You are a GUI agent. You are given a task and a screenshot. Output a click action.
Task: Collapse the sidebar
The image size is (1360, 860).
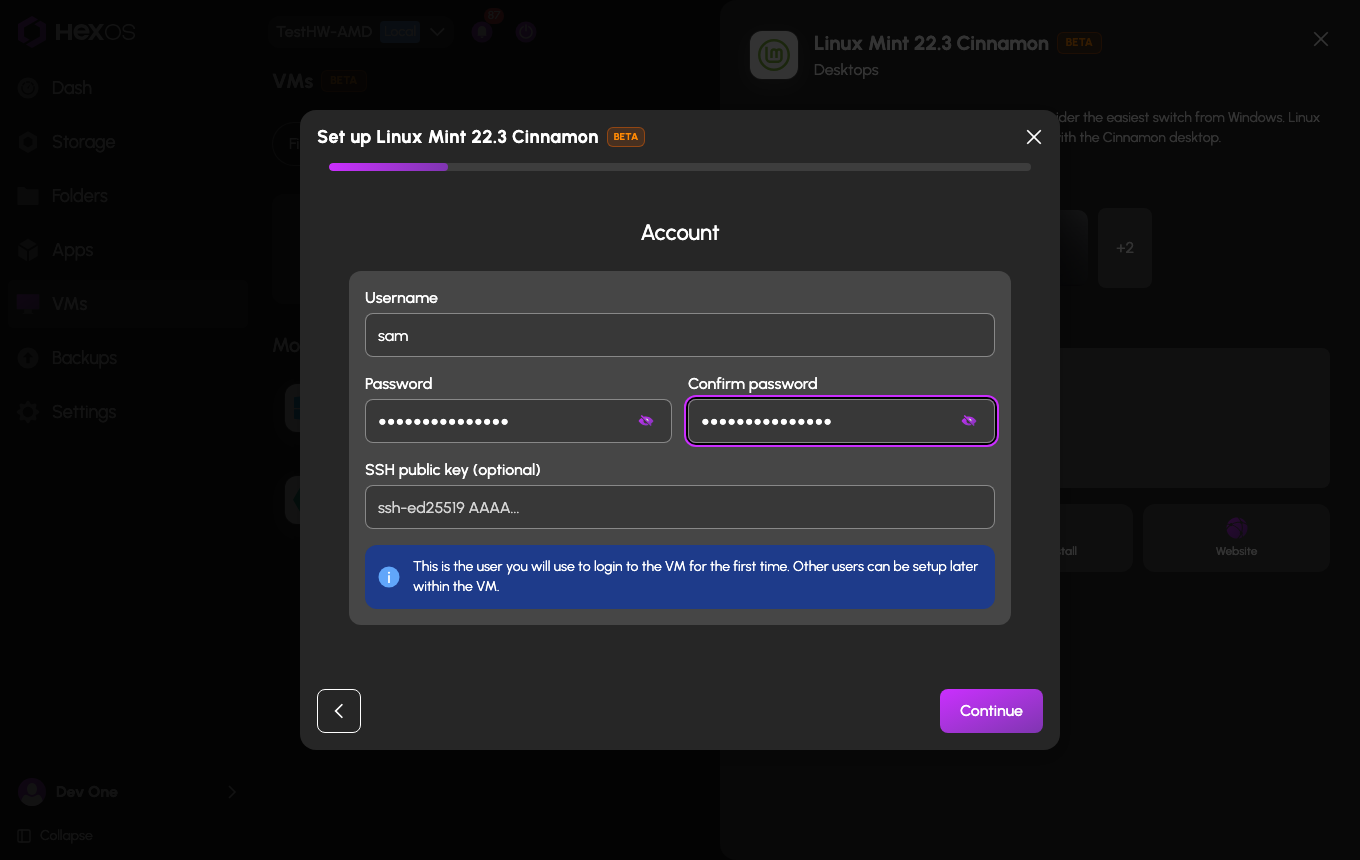[55, 836]
